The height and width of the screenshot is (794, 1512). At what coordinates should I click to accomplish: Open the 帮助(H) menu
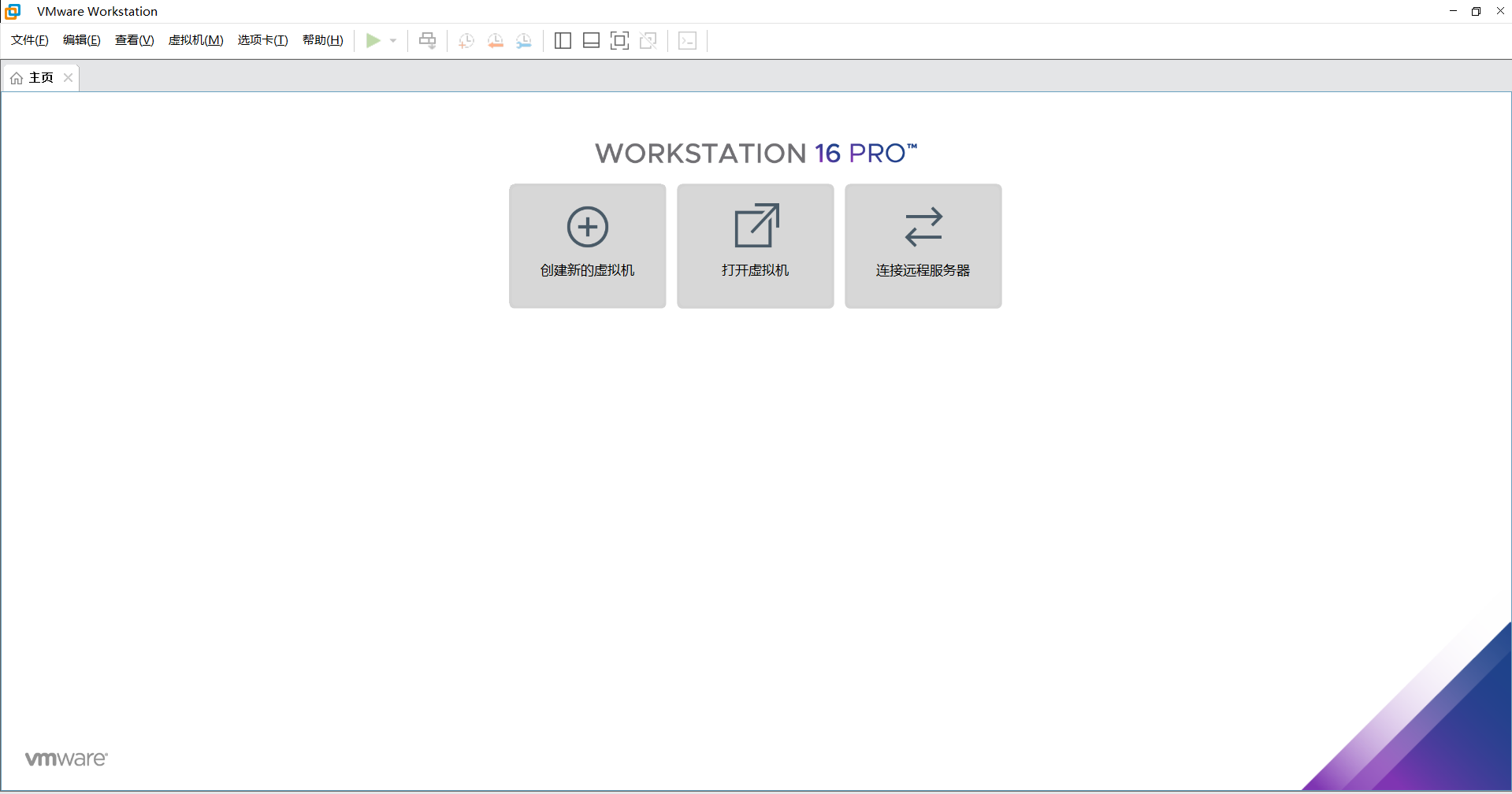(x=323, y=40)
